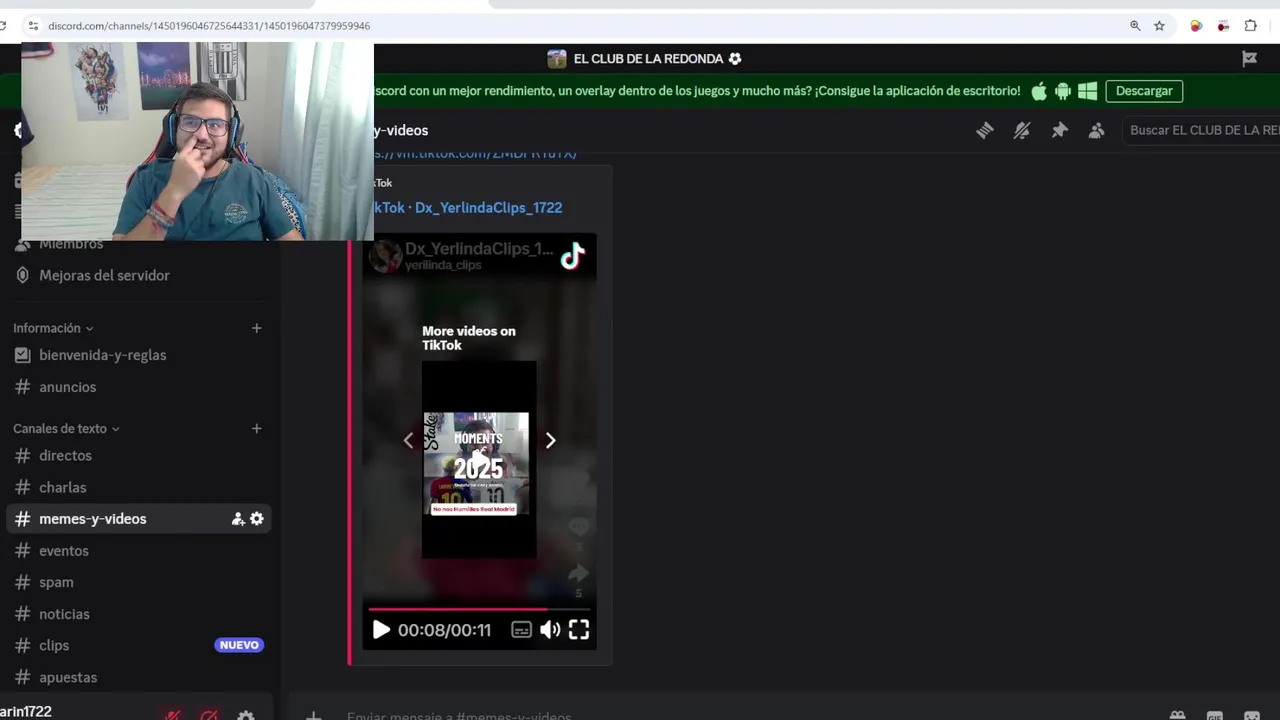Image resolution: width=1280 pixels, height=720 pixels.
Task: View site information icon in the address bar
Action: pyautogui.click(x=32, y=26)
